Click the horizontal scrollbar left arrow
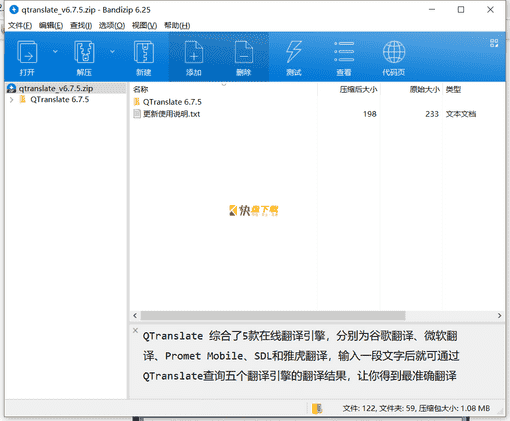510x421 pixels. point(135,316)
